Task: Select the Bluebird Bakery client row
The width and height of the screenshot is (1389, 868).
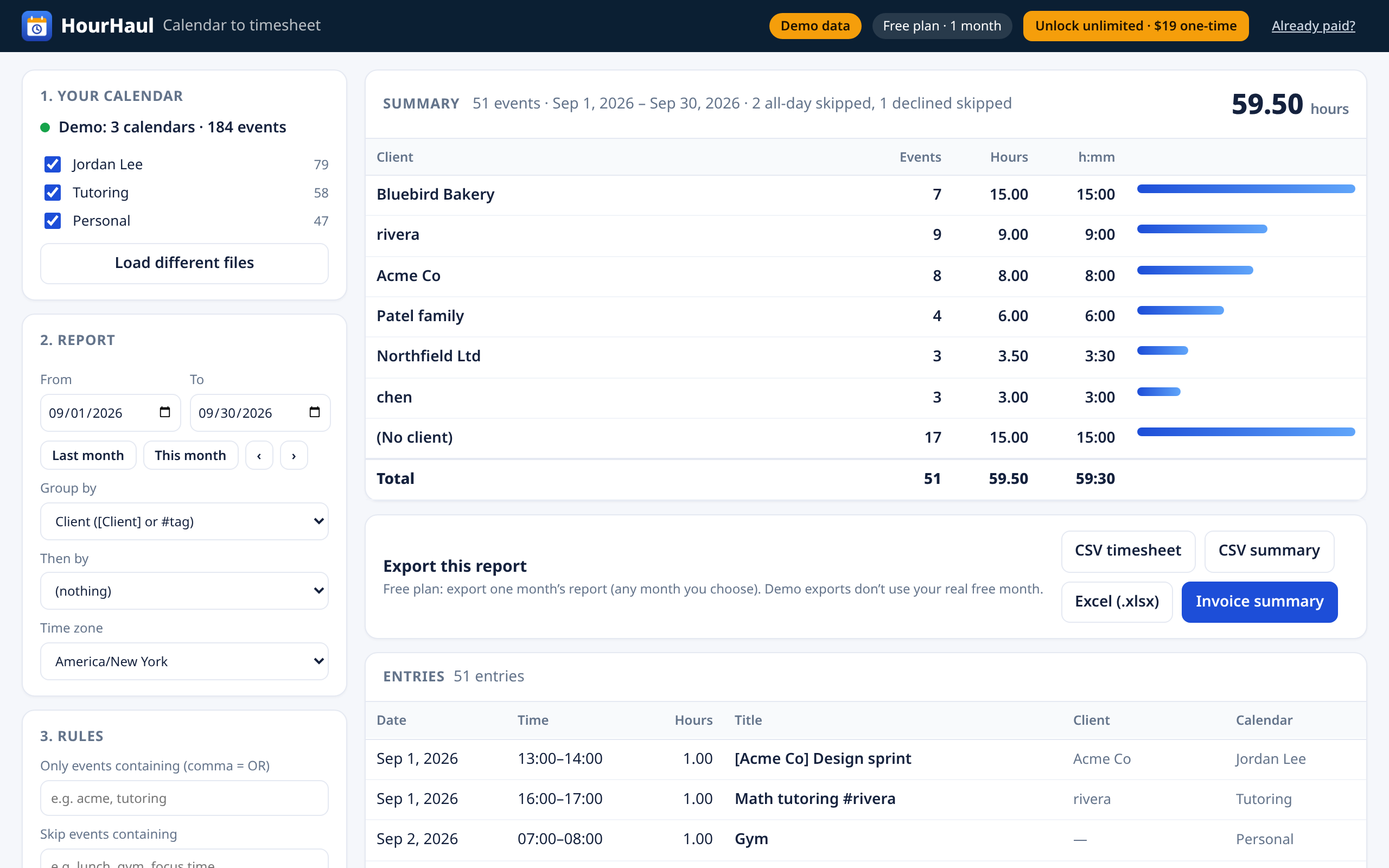Action: pyautogui.click(x=865, y=195)
